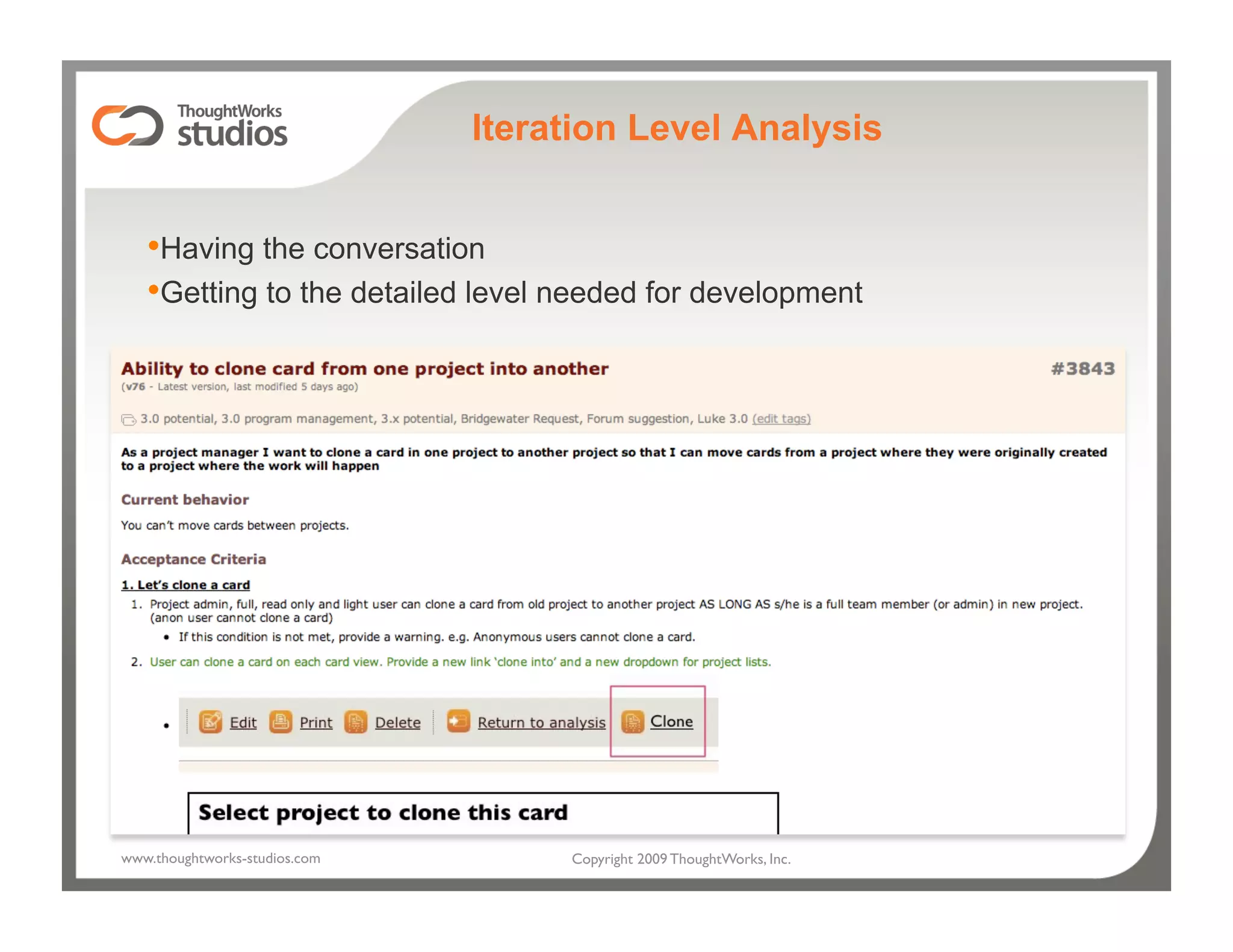Click 'Getting to the detailed level' bullet
Viewport: 1233px width, 952px height.
(511, 292)
